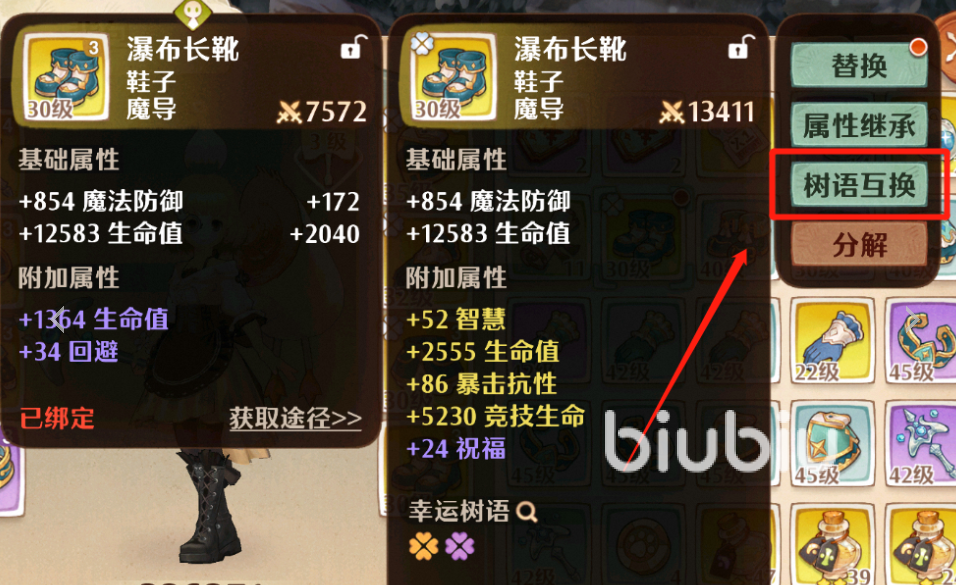Open 获取途径>> acquisition link

(x=295, y=418)
